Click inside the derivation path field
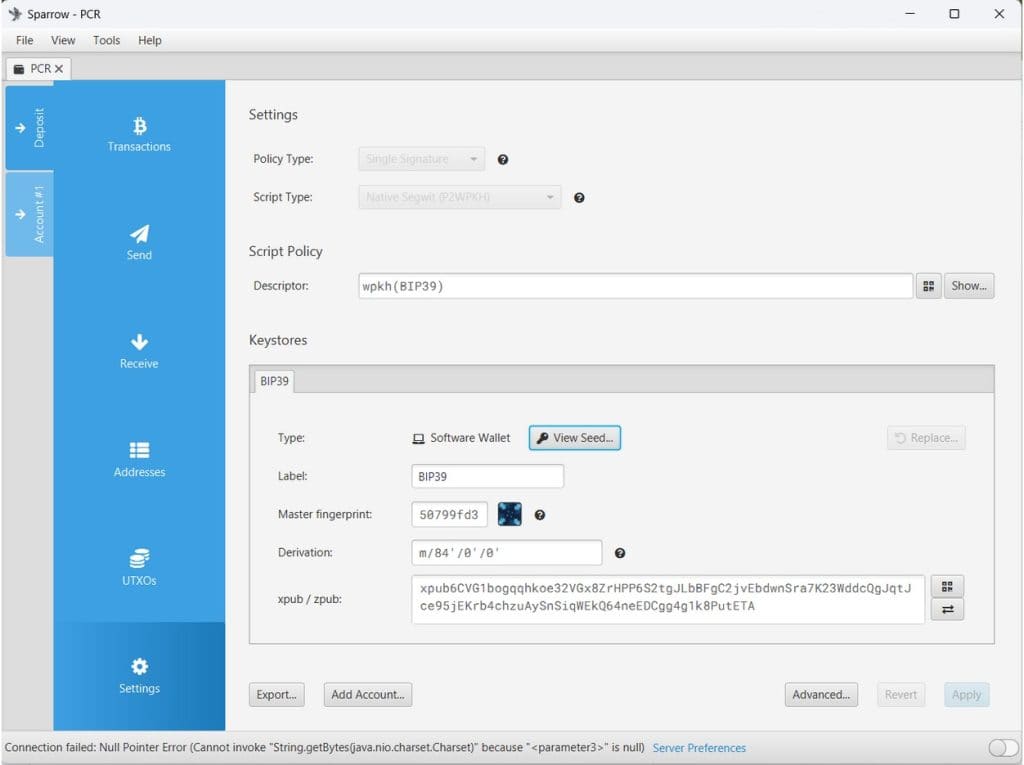The height and width of the screenshot is (765, 1024). (x=505, y=552)
